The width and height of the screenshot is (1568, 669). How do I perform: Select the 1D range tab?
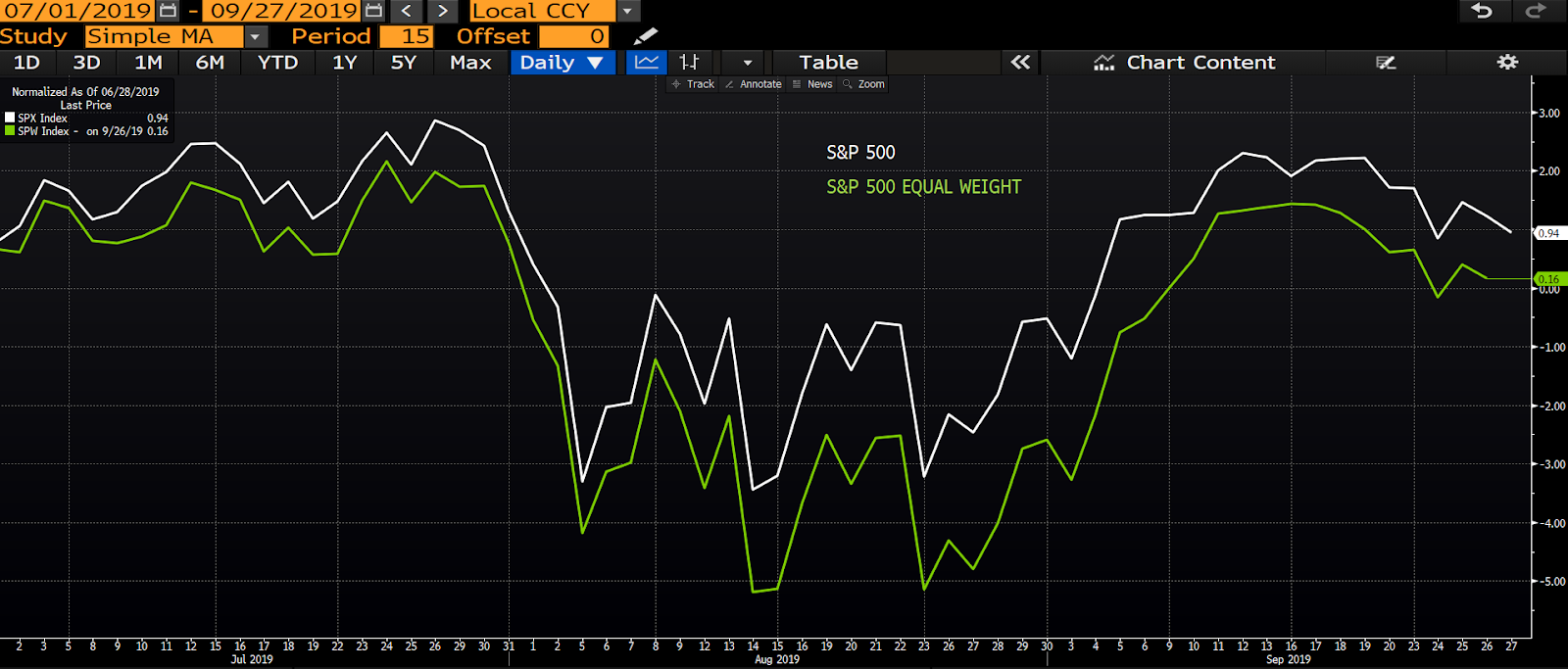pyautogui.click(x=26, y=62)
